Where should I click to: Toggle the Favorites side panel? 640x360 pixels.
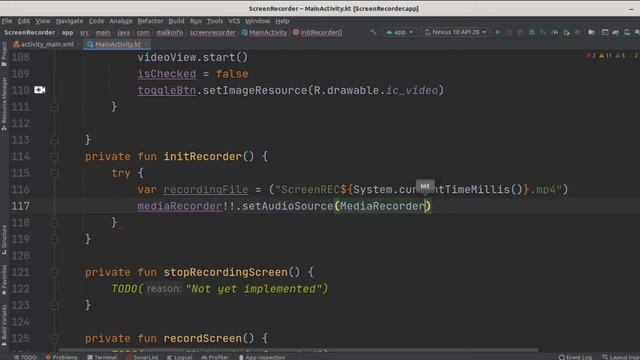(x=4, y=280)
